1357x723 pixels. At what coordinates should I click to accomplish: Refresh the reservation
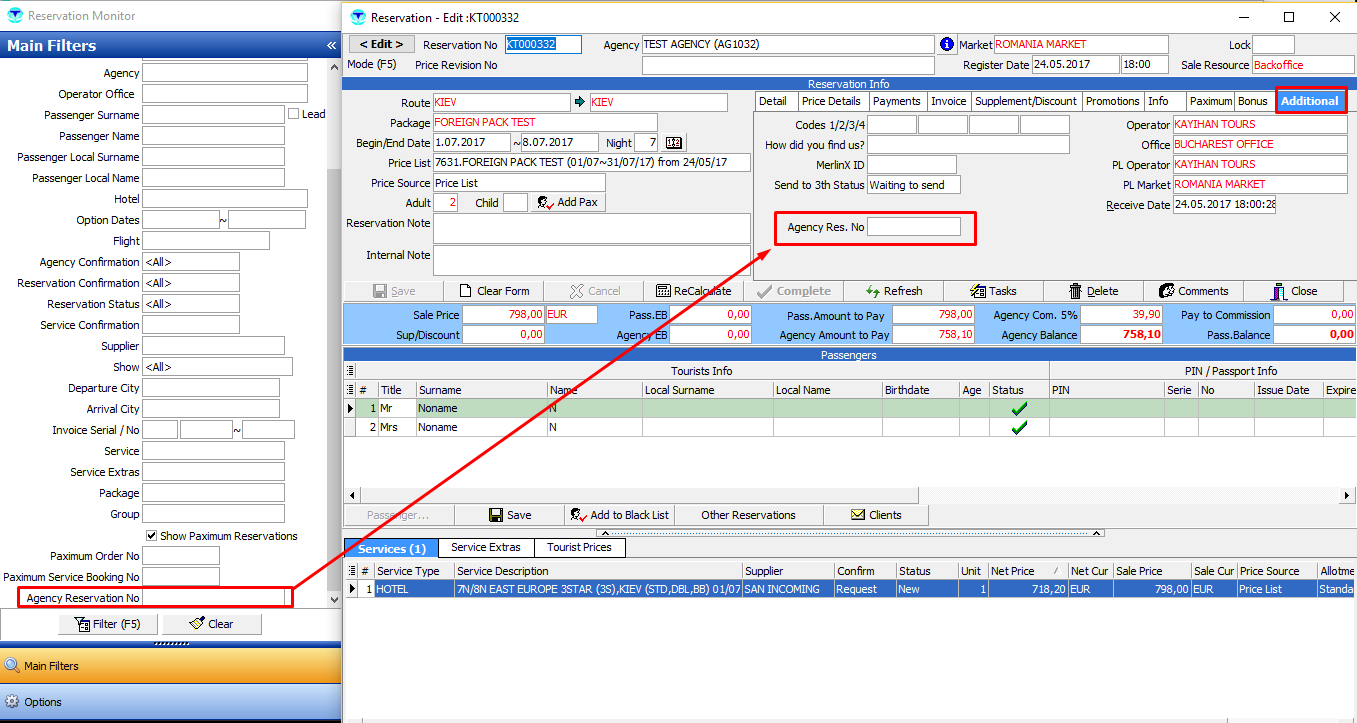pyautogui.click(x=893, y=291)
